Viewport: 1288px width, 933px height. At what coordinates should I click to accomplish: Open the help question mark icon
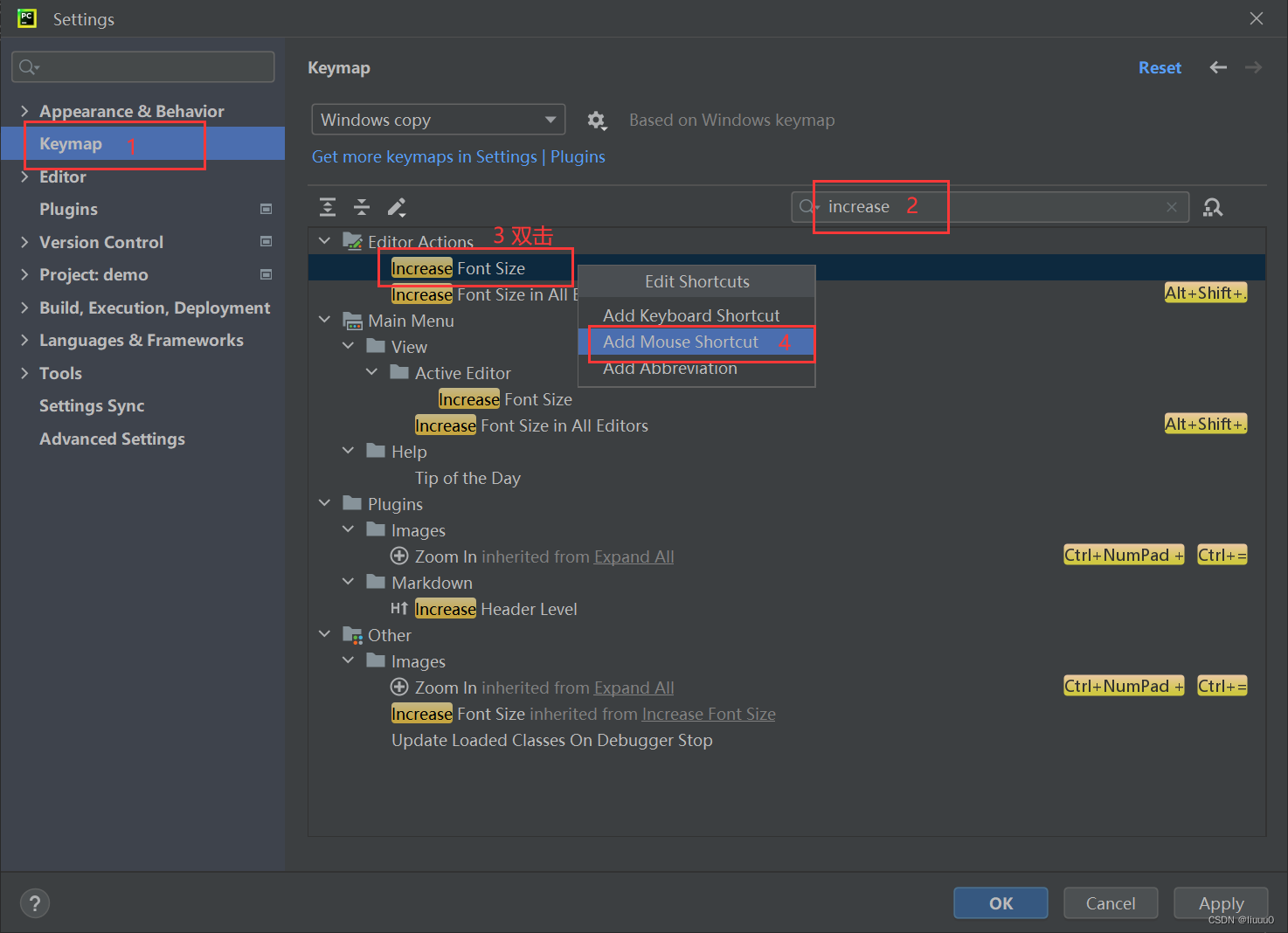click(x=35, y=902)
